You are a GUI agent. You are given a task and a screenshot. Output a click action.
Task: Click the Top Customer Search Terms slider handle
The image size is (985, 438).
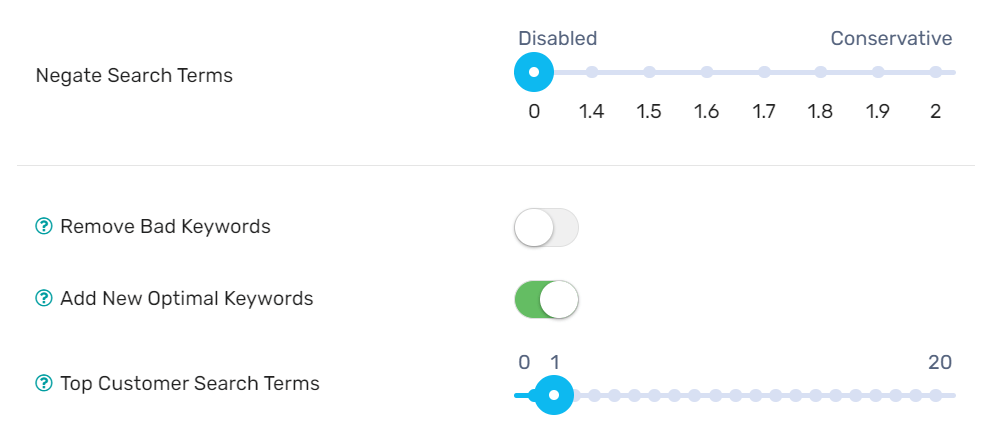(554, 395)
